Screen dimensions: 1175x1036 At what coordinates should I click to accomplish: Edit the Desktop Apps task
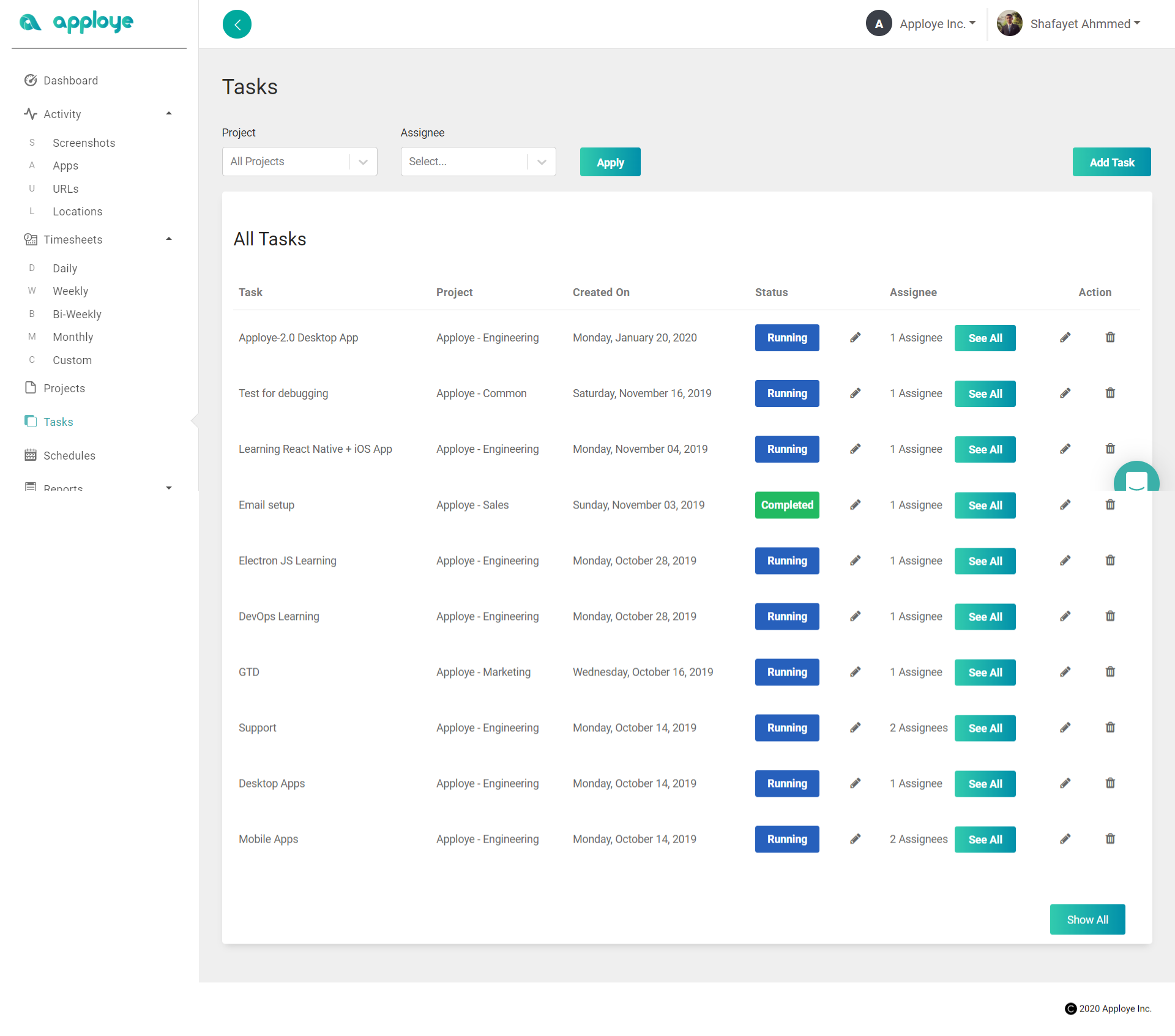point(1065,783)
